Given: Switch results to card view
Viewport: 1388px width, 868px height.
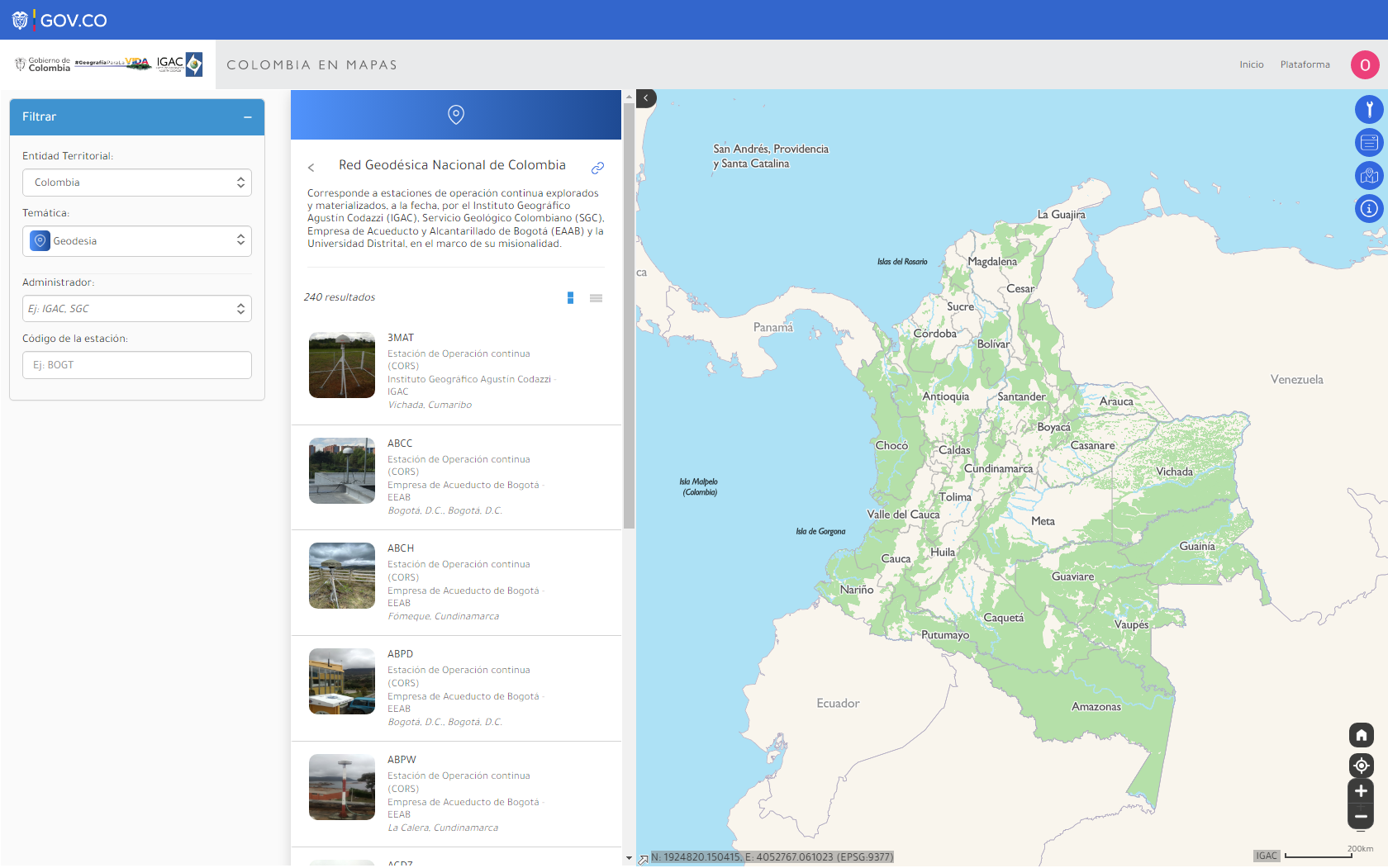Looking at the screenshot, I should (x=570, y=297).
